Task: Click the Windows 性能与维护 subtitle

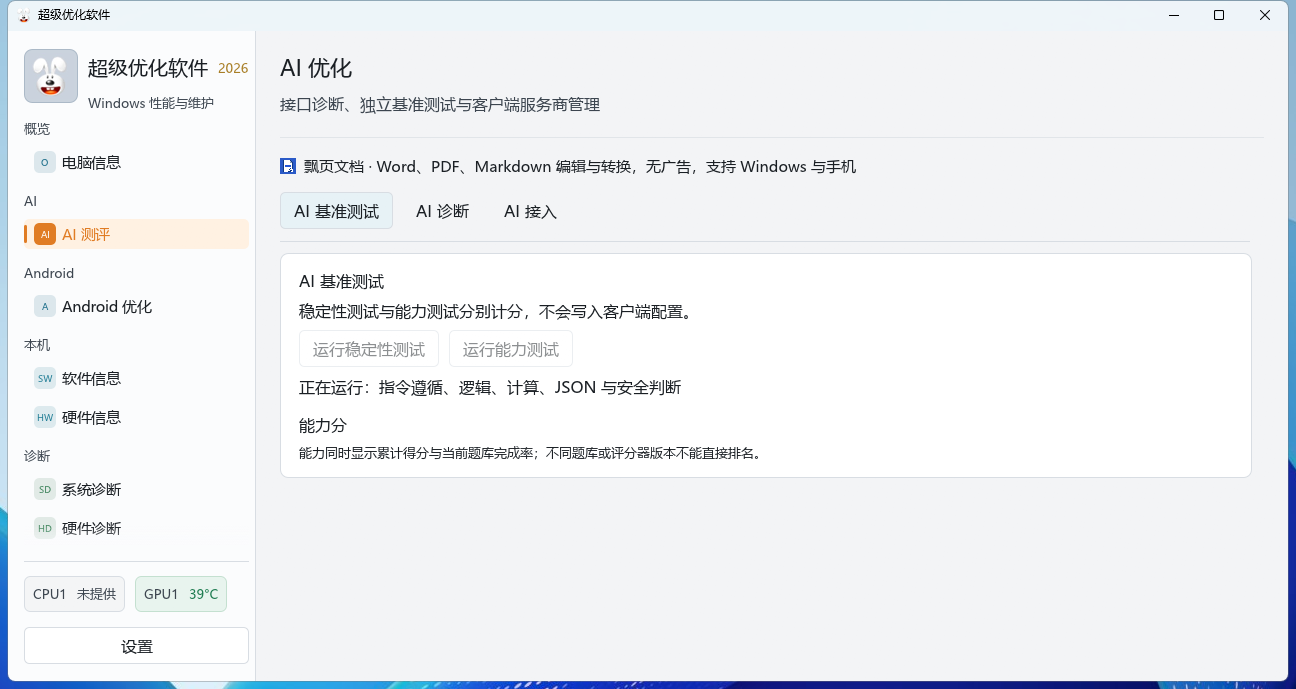Action: pos(151,103)
